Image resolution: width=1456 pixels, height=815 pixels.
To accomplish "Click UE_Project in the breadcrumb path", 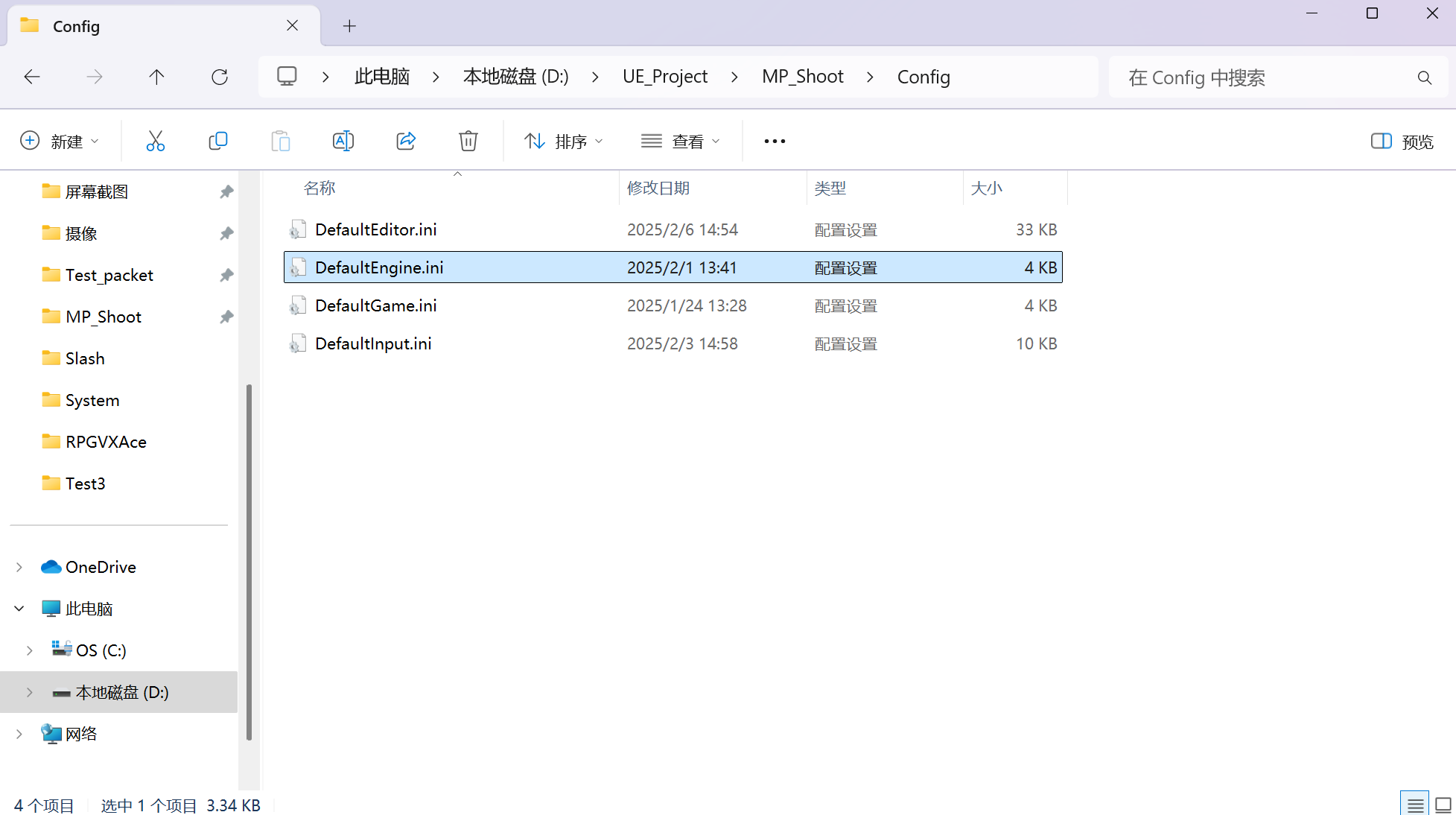I will click(x=664, y=77).
